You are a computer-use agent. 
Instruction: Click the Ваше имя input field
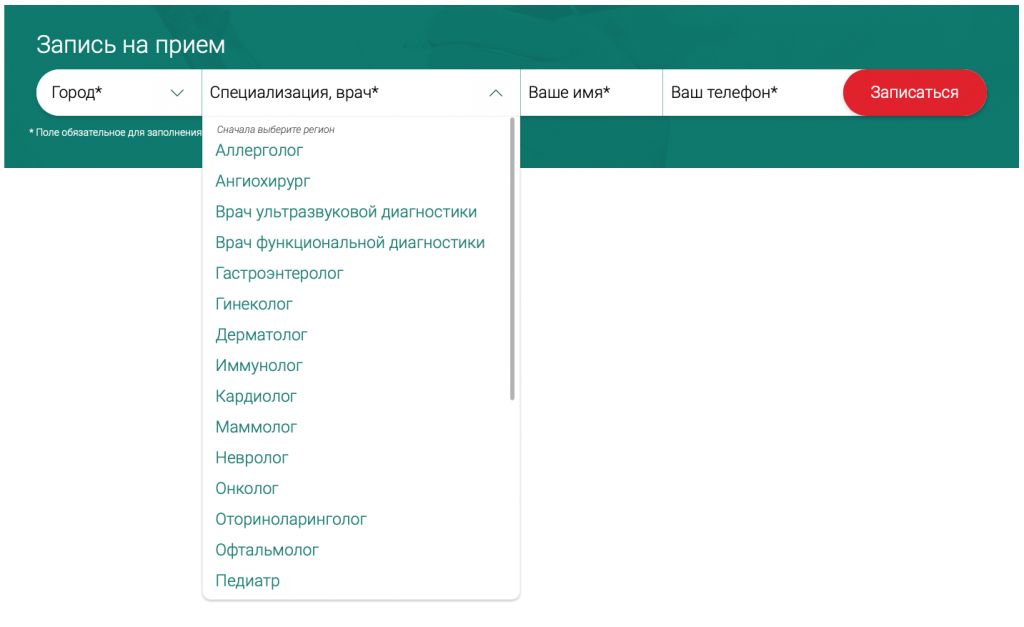click(x=591, y=93)
